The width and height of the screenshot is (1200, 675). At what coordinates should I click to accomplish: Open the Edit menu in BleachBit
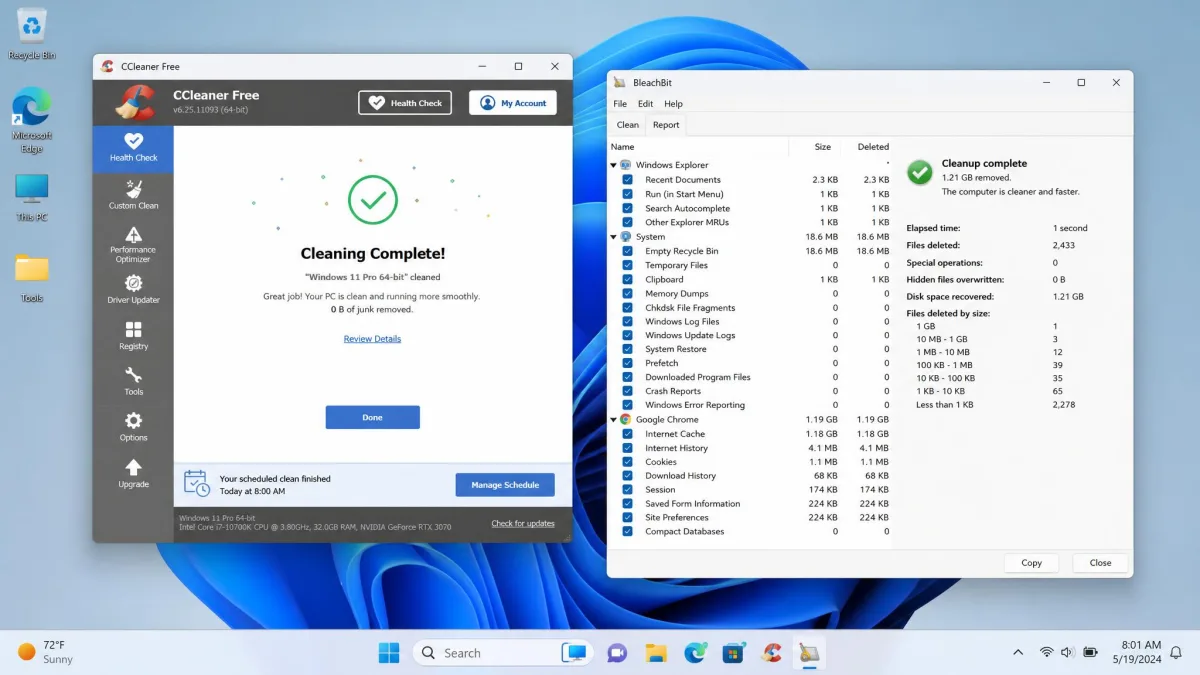pos(645,104)
